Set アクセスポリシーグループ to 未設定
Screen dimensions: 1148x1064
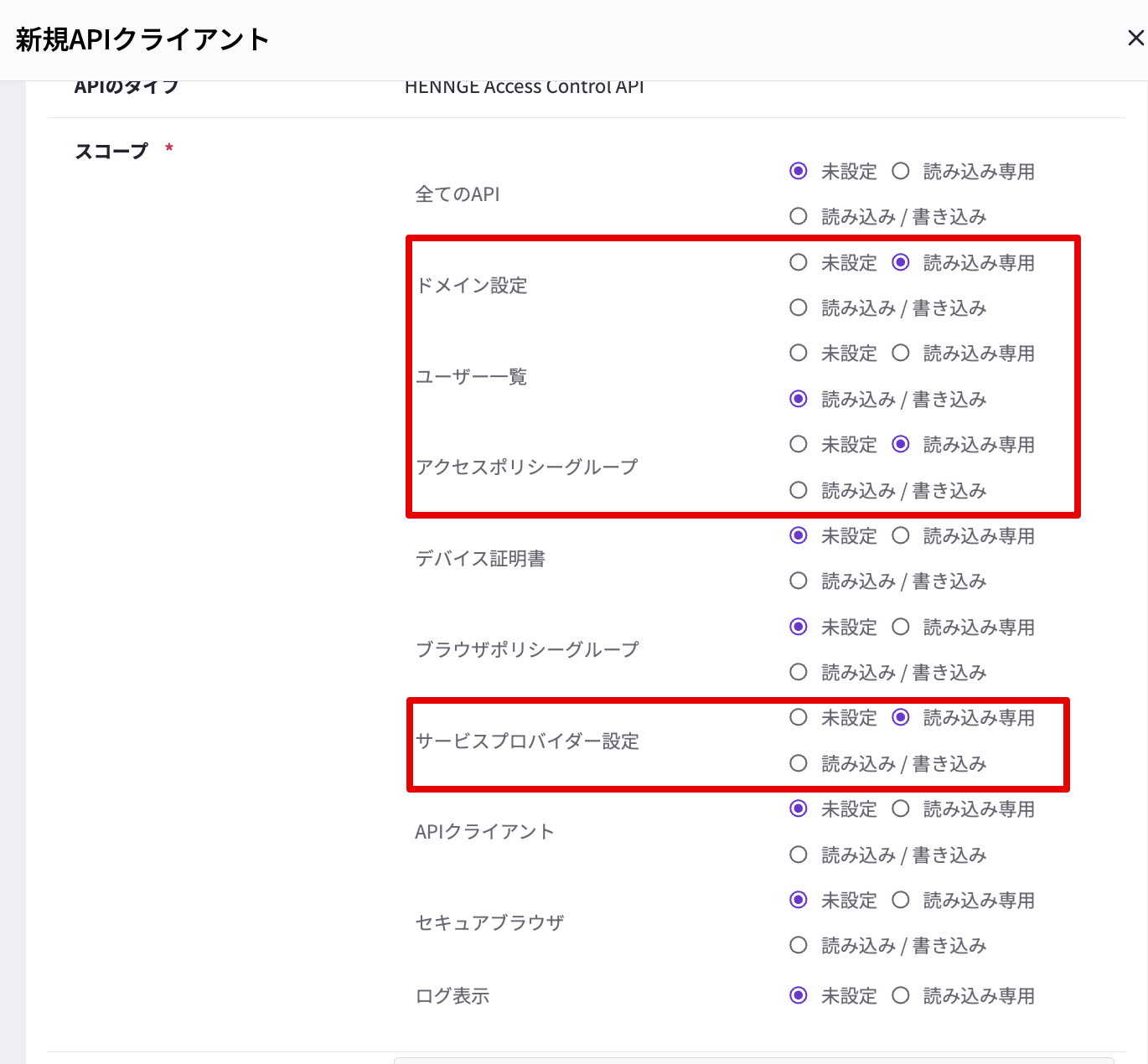(799, 445)
